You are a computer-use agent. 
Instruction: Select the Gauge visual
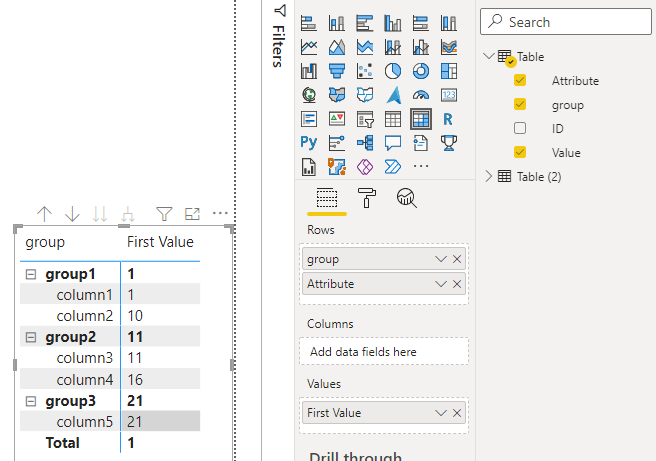(420, 95)
